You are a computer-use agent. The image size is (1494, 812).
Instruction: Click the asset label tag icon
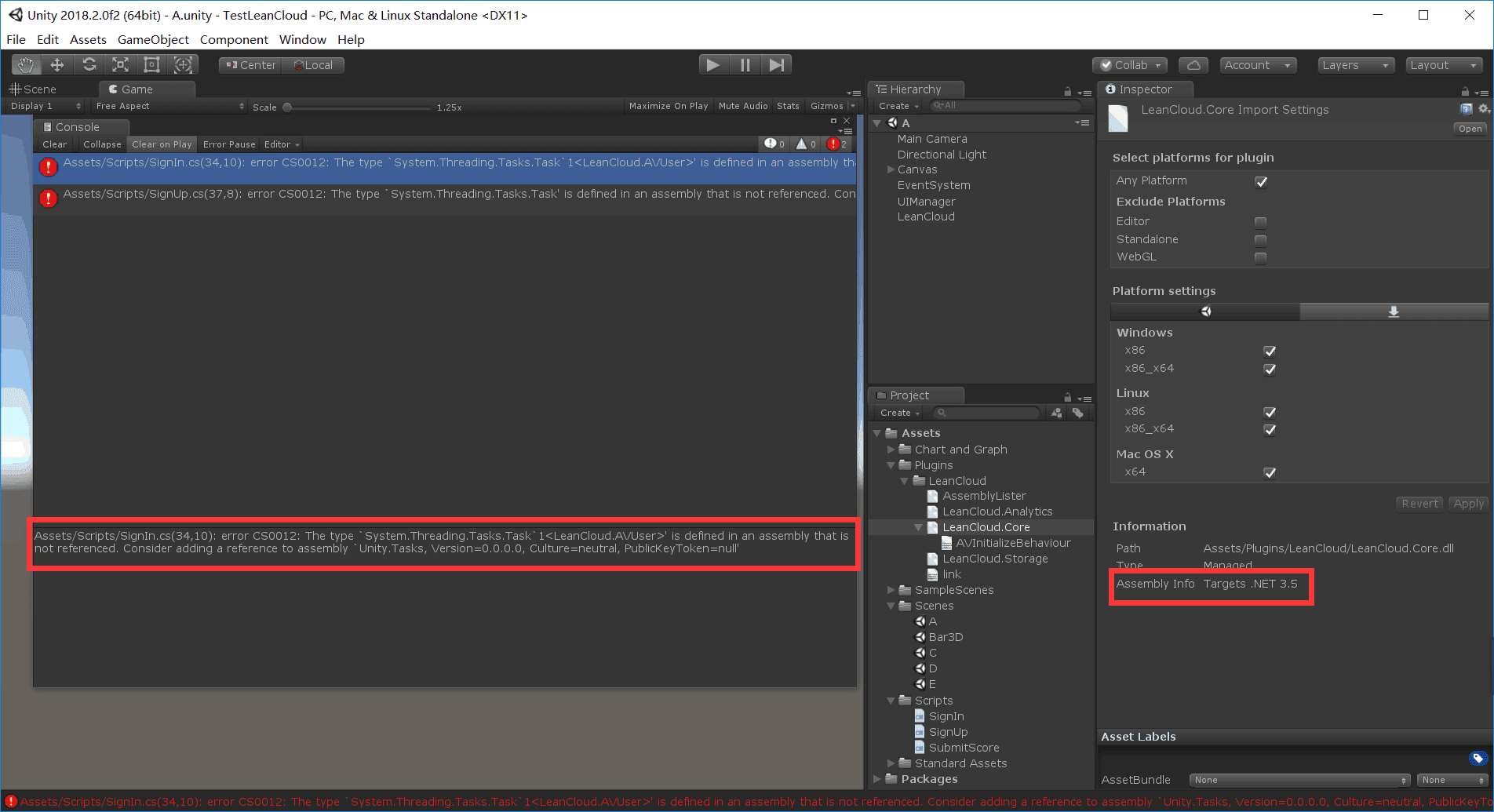click(1478, 759)
